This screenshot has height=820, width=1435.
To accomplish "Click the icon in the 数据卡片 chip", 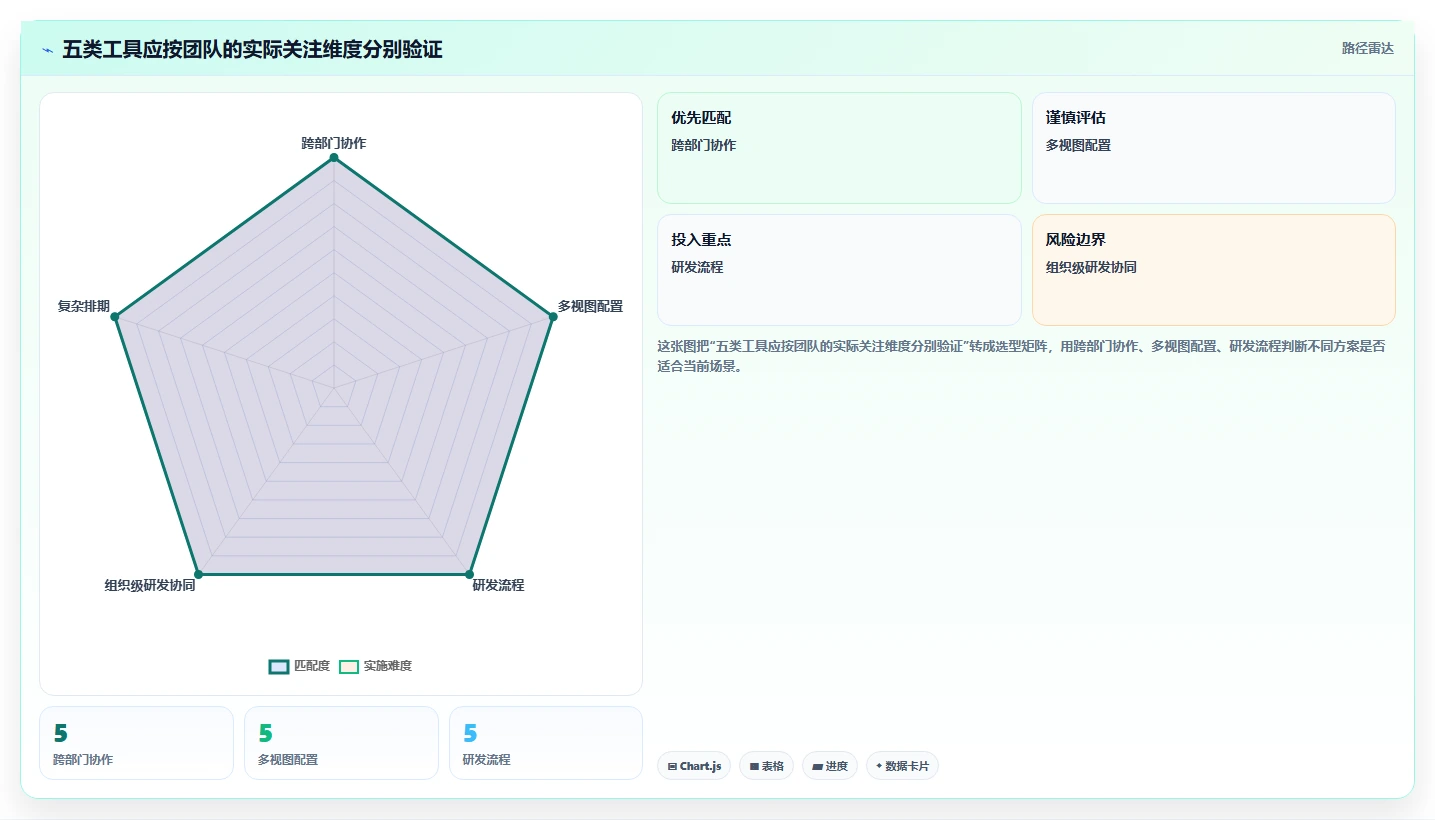I will pyautogui.click(x=879, y=766).
